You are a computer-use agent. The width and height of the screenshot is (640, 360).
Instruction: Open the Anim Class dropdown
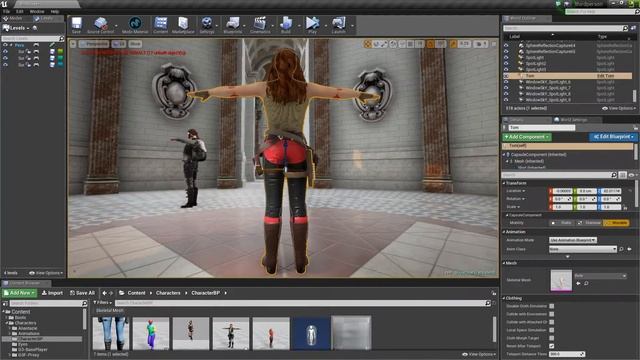point(582,249)
